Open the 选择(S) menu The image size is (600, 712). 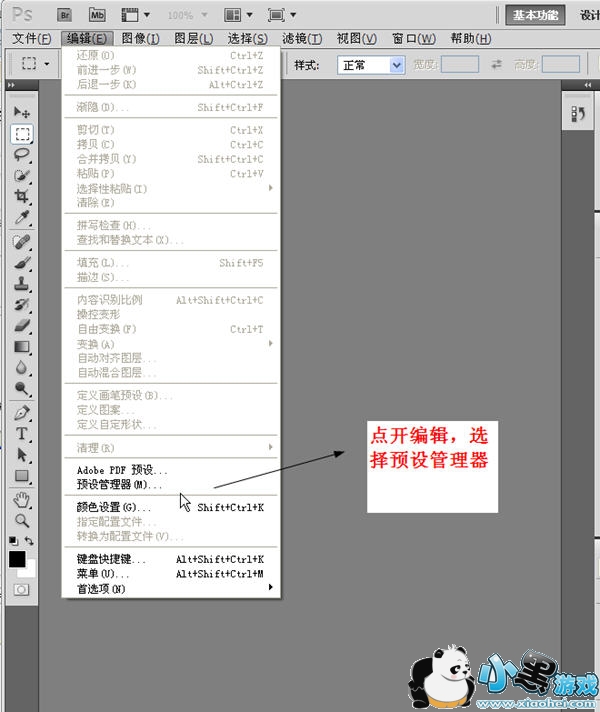248,39
